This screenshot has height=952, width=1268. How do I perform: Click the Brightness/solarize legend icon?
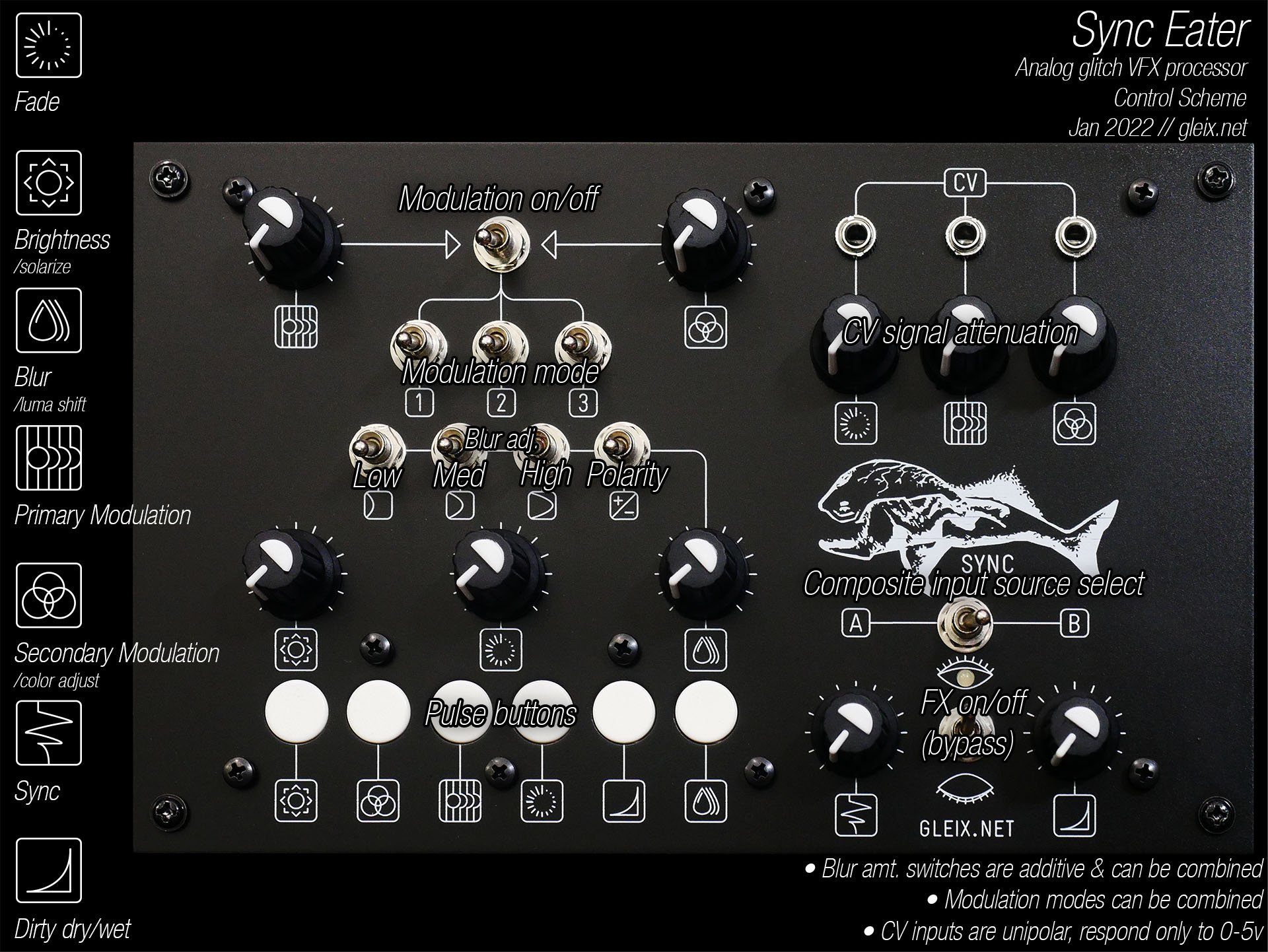coord(49,183)
